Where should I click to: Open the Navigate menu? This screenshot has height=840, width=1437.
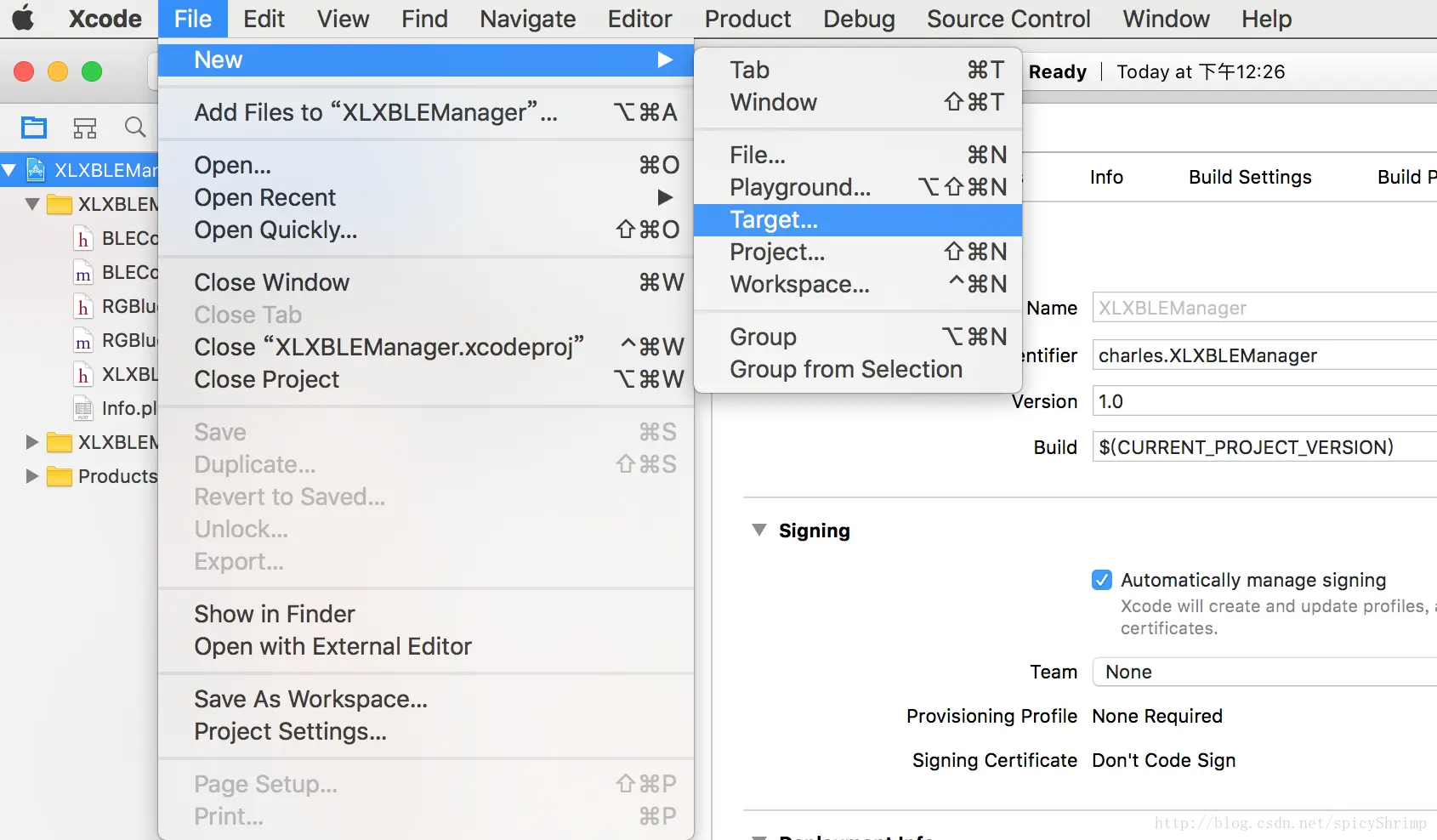tap(528, 19)
